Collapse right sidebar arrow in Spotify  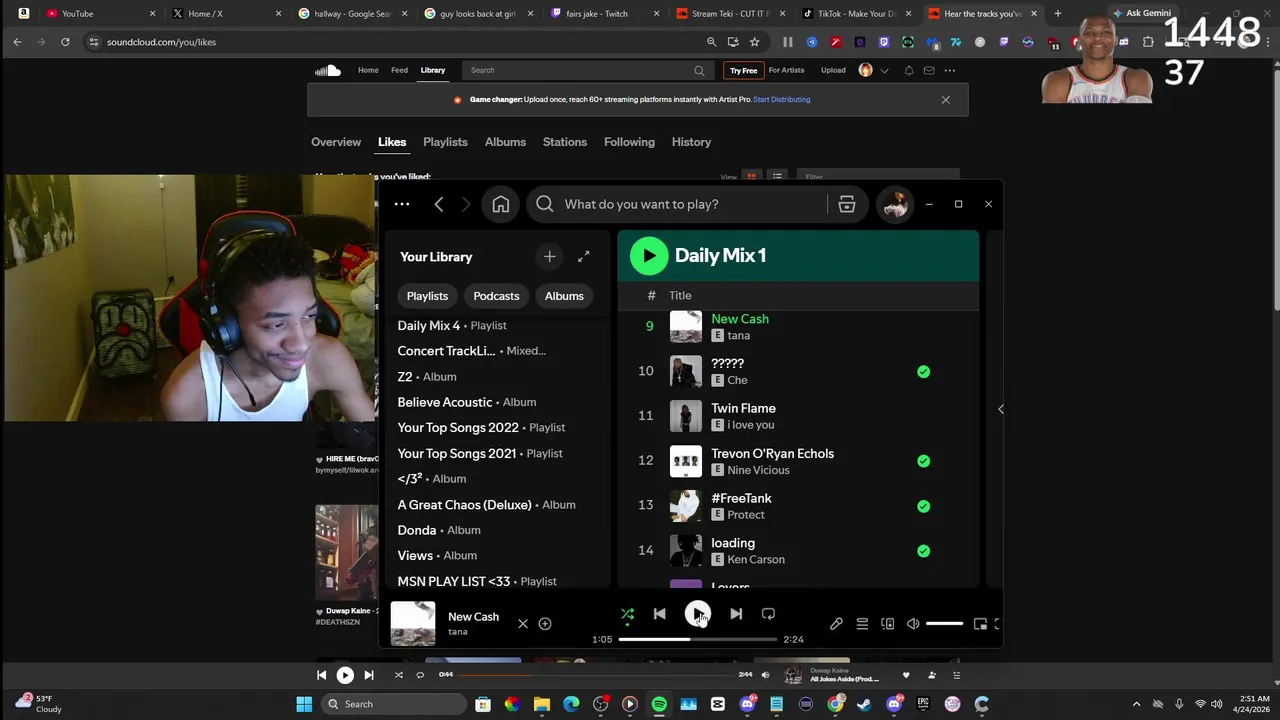tap(1001, 409)
